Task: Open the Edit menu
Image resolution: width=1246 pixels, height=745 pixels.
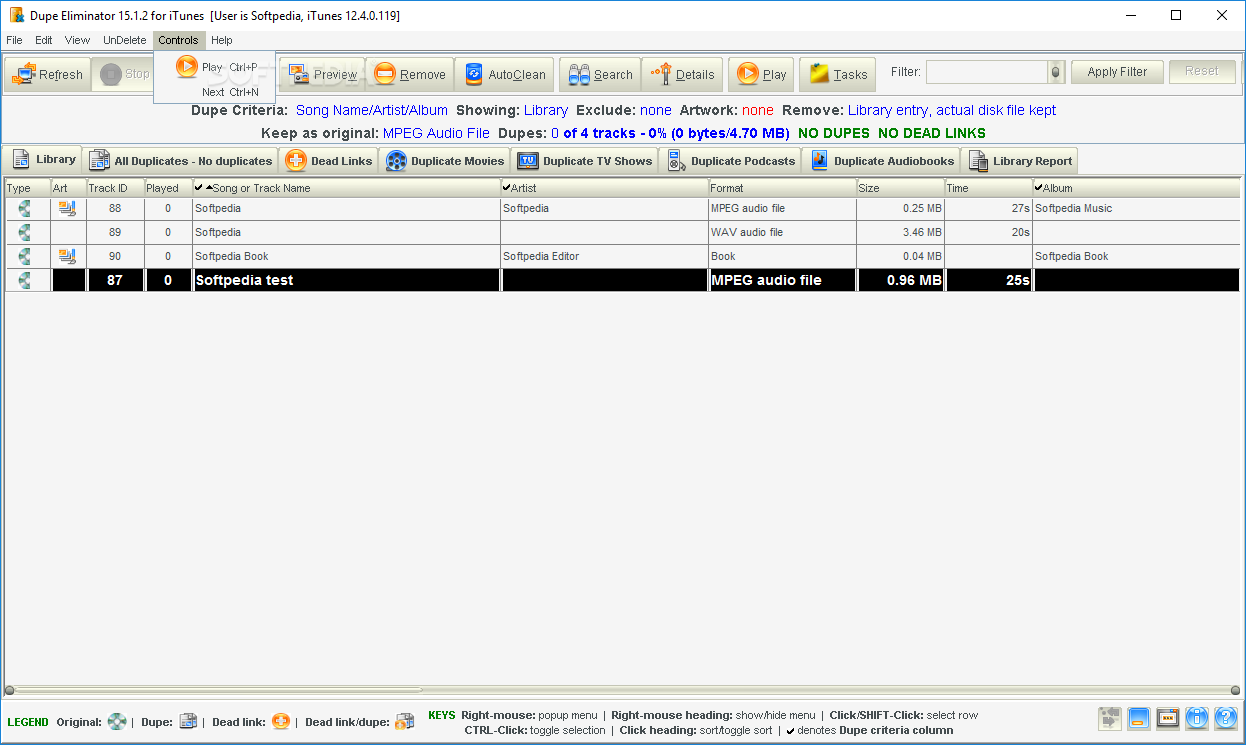Action: [44, 40]
